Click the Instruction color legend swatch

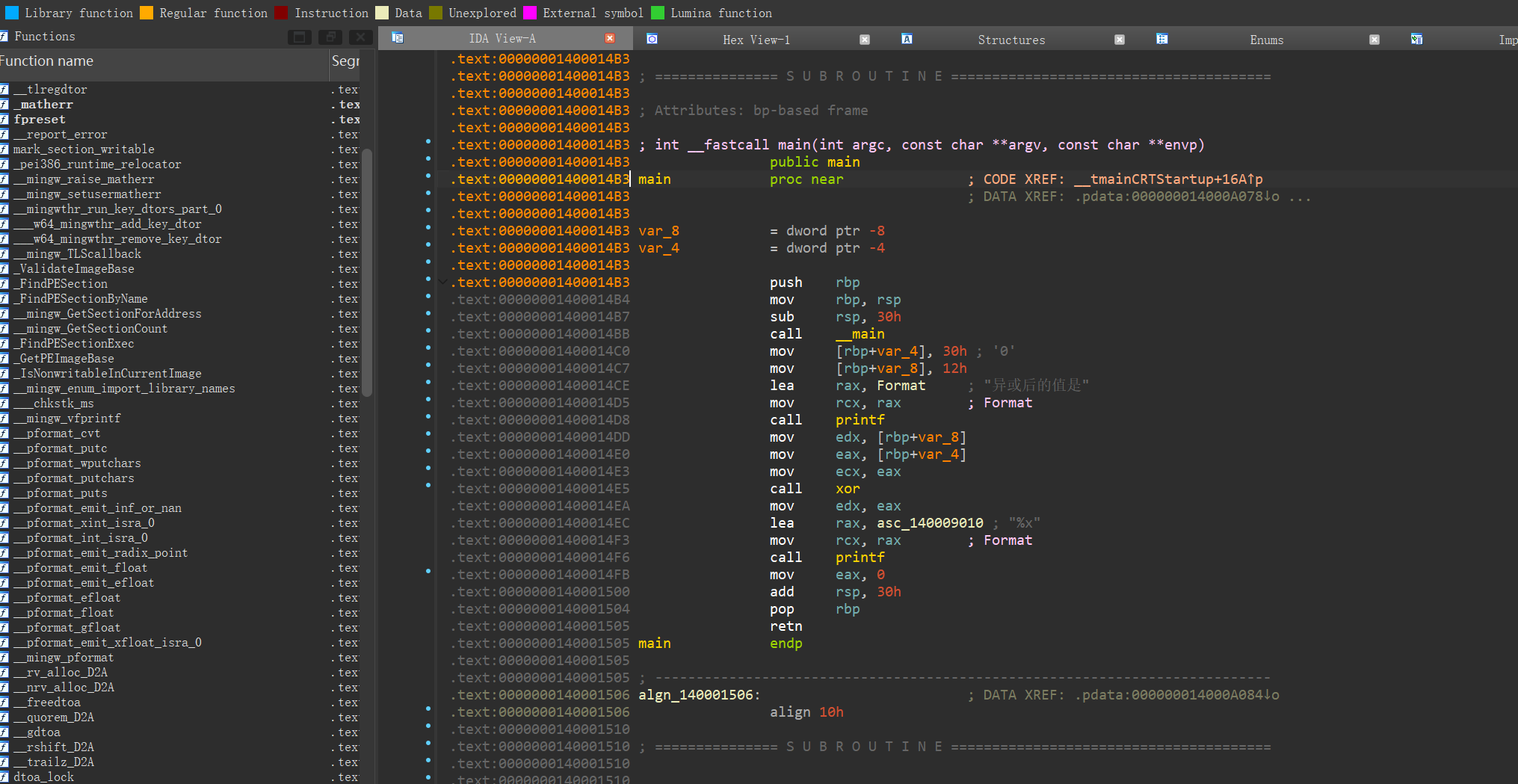tap(282, 13)
